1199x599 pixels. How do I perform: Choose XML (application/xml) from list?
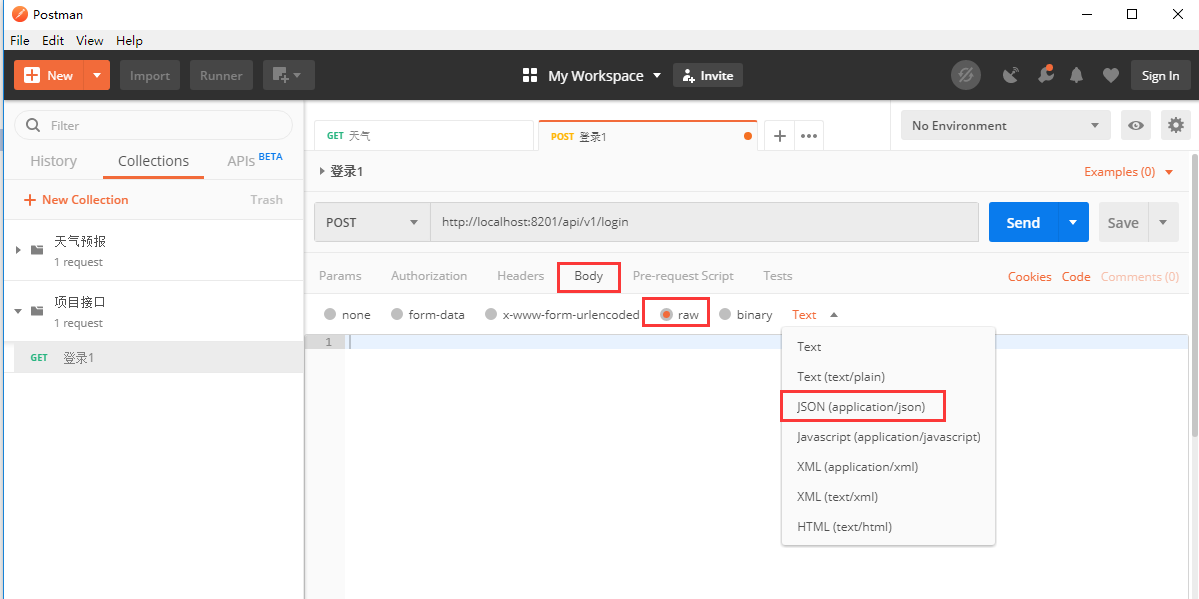889,467
